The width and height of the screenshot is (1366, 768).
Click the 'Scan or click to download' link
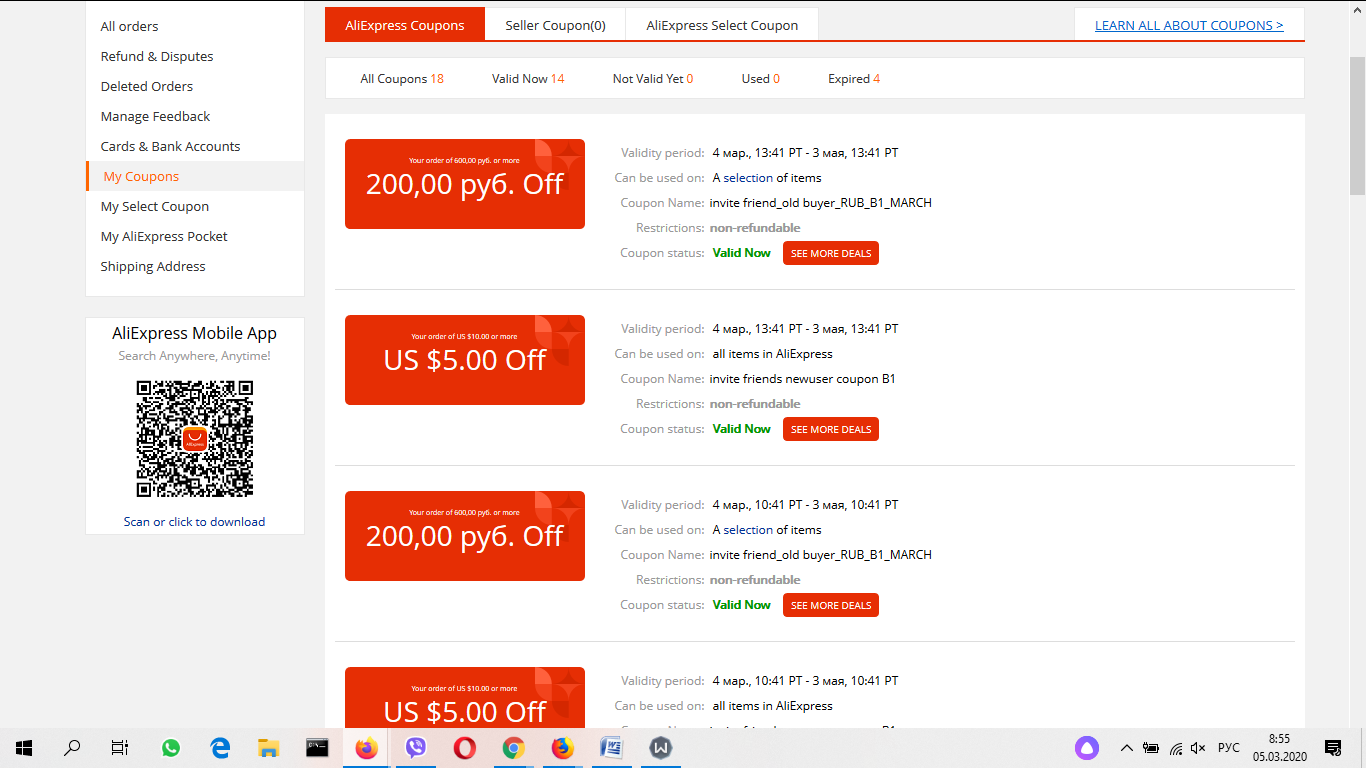click(195, 521)
